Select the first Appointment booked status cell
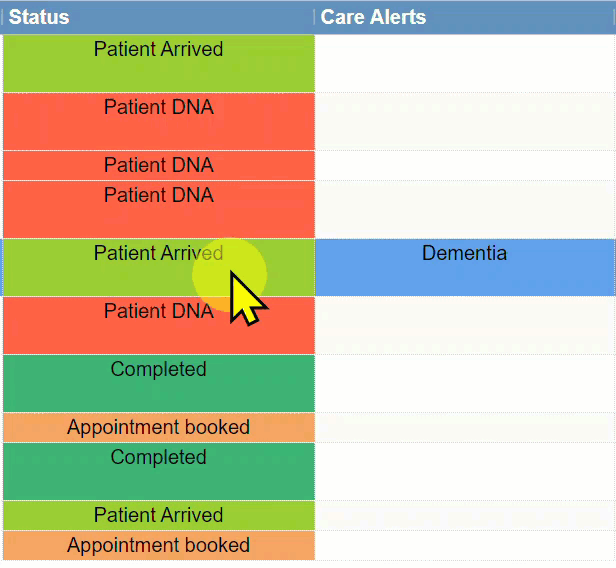 point(158,427)
